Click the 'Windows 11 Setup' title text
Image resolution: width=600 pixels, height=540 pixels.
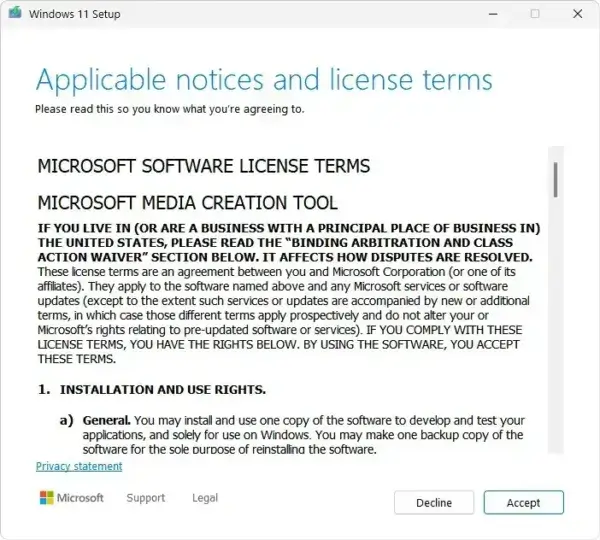[x=75, y=14]
